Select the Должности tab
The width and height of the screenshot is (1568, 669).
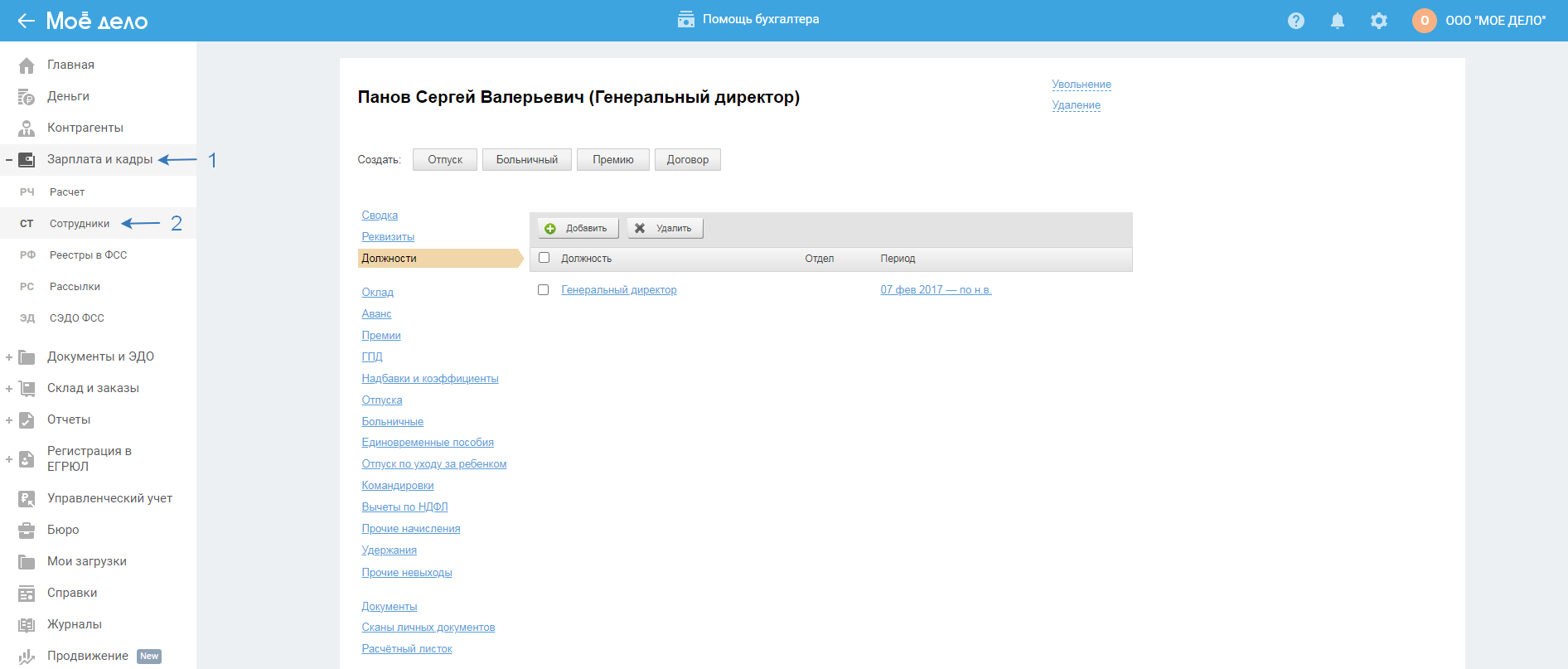click(439, 259)
